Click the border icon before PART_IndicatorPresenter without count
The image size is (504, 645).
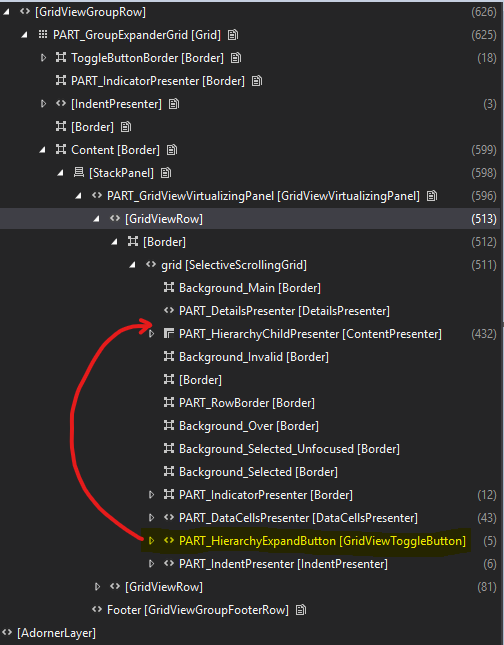click(x=61, y=81)
